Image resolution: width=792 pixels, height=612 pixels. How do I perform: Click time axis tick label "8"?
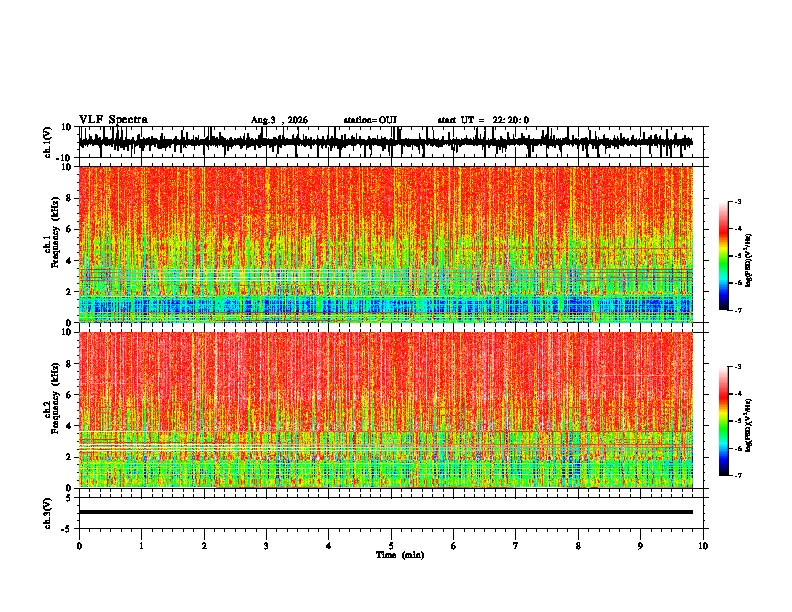coord(578,546)
